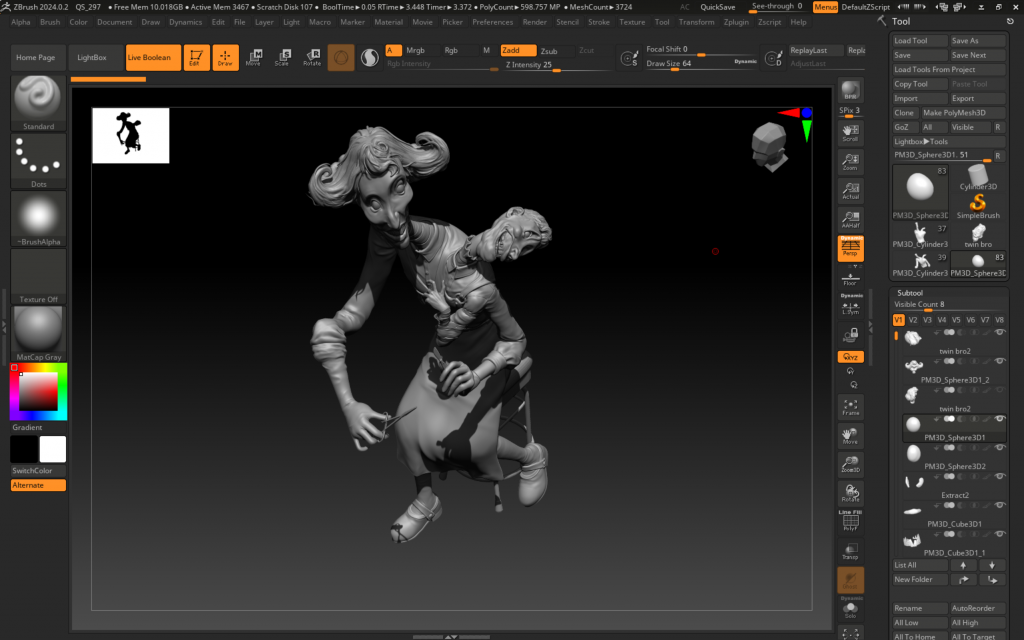Click the Floor grid icon
Screen dimensions: 1024x640
click(850, 279)
